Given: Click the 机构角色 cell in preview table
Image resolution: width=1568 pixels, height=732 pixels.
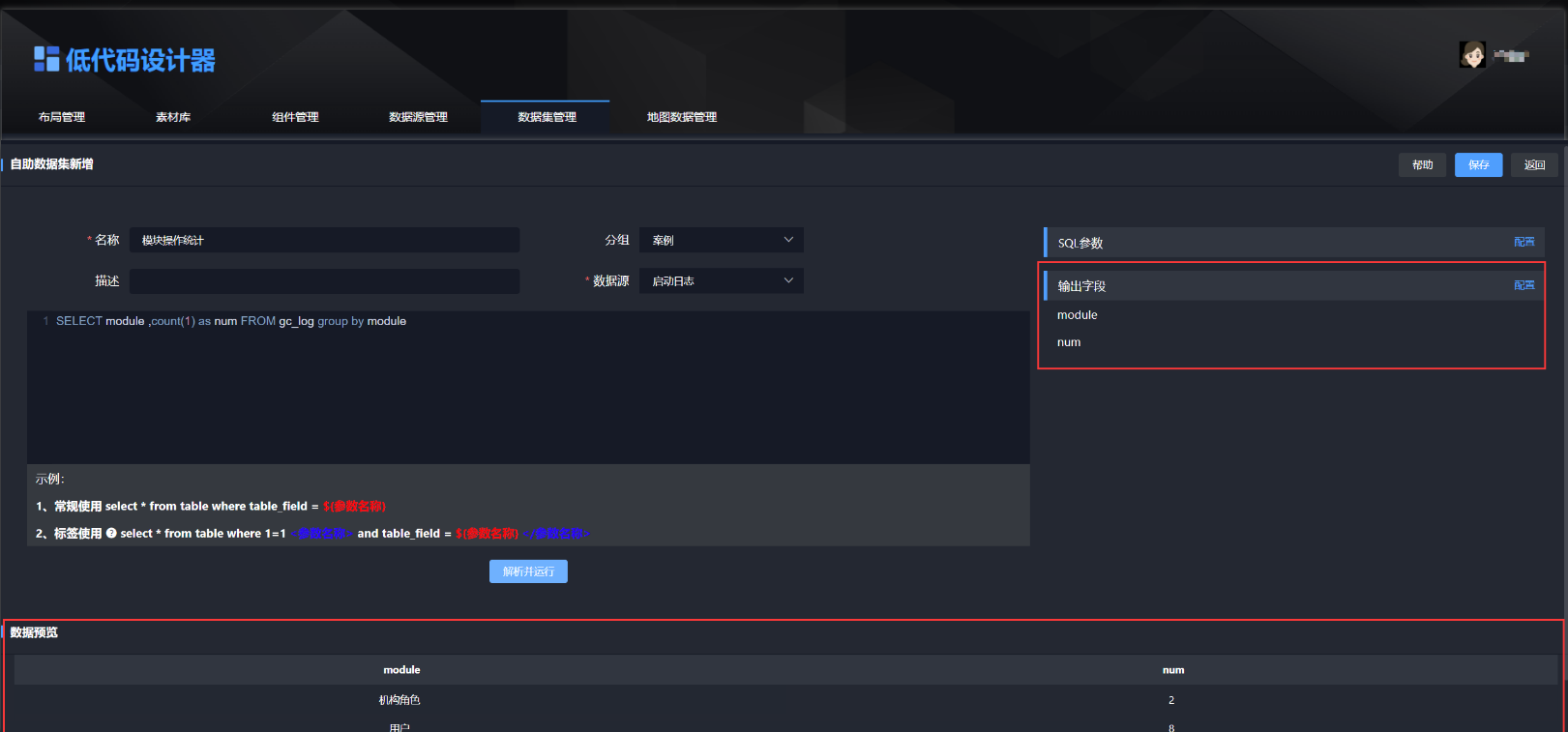Looking at the screenshot, I should (x=399, y=700).
